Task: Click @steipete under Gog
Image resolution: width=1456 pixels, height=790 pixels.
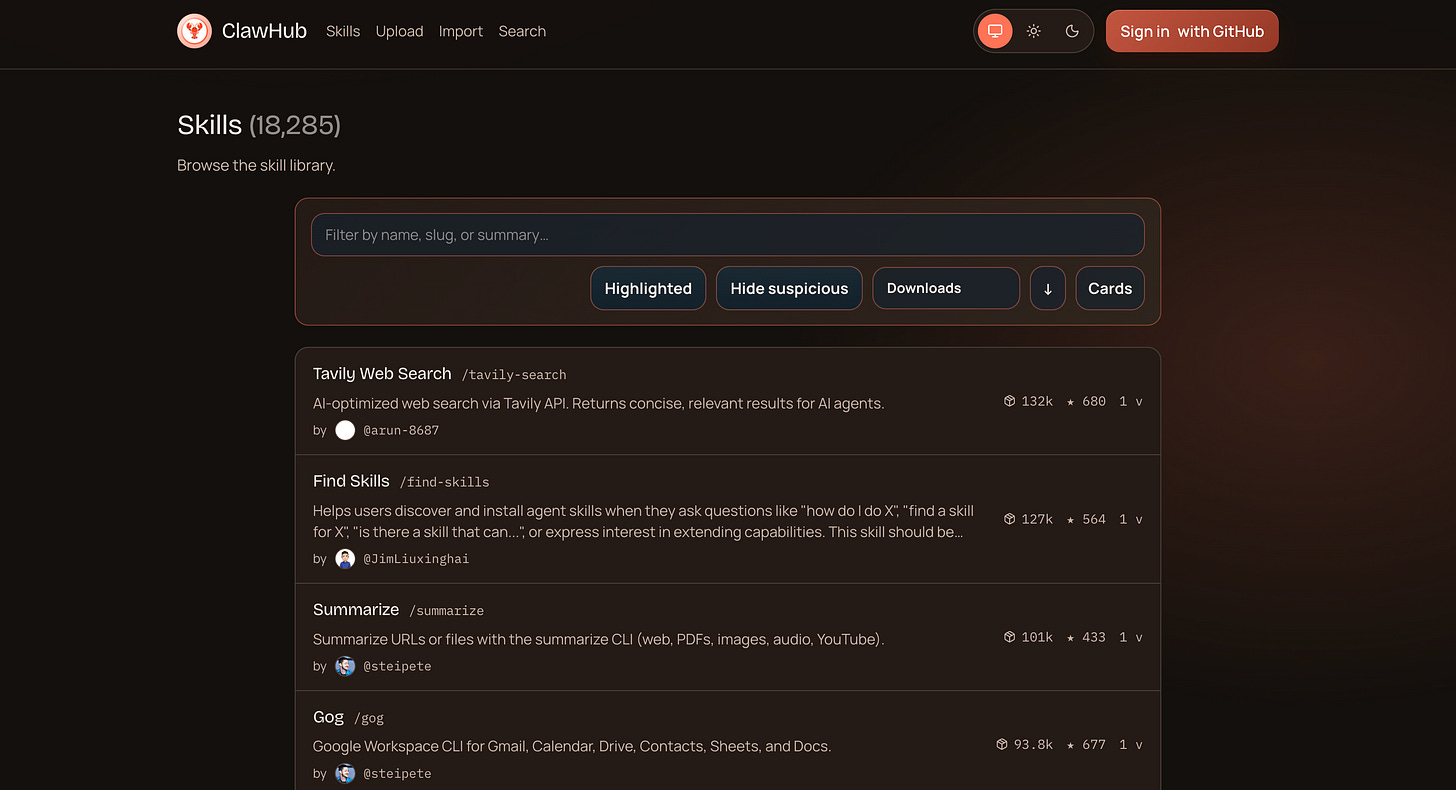Action: point(397,773)
